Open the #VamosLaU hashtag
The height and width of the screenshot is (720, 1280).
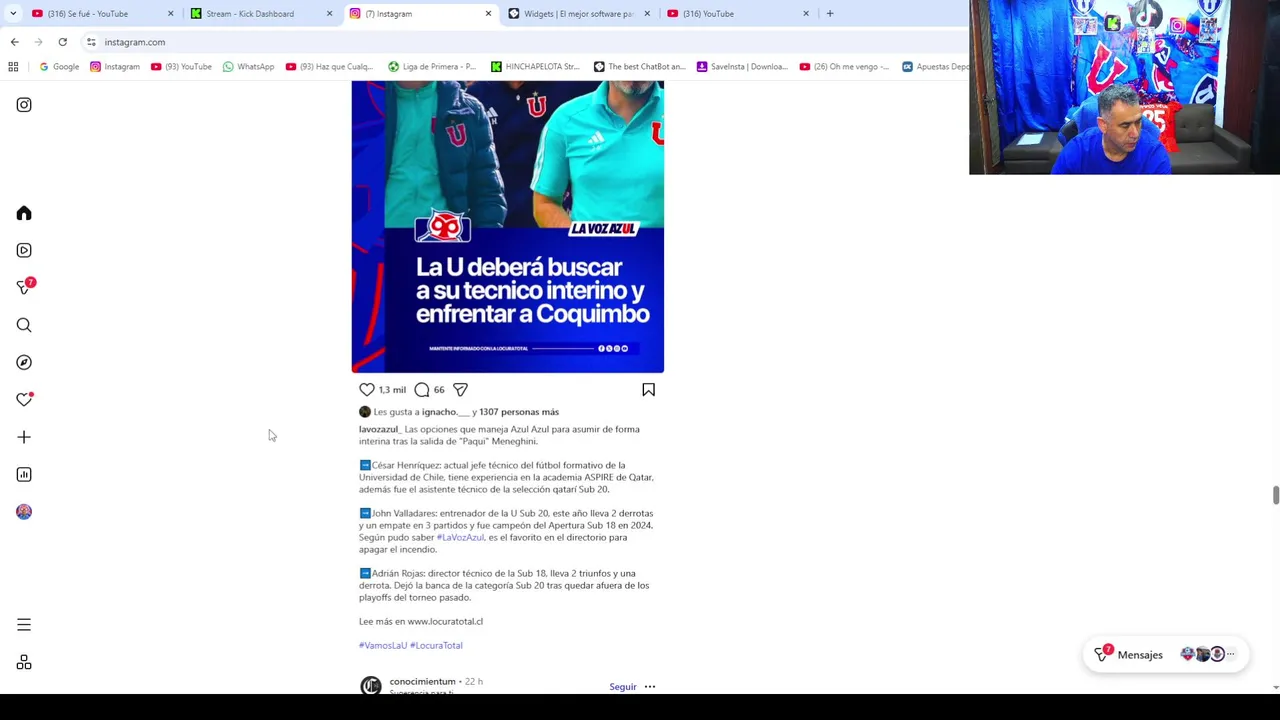(383, 645)
